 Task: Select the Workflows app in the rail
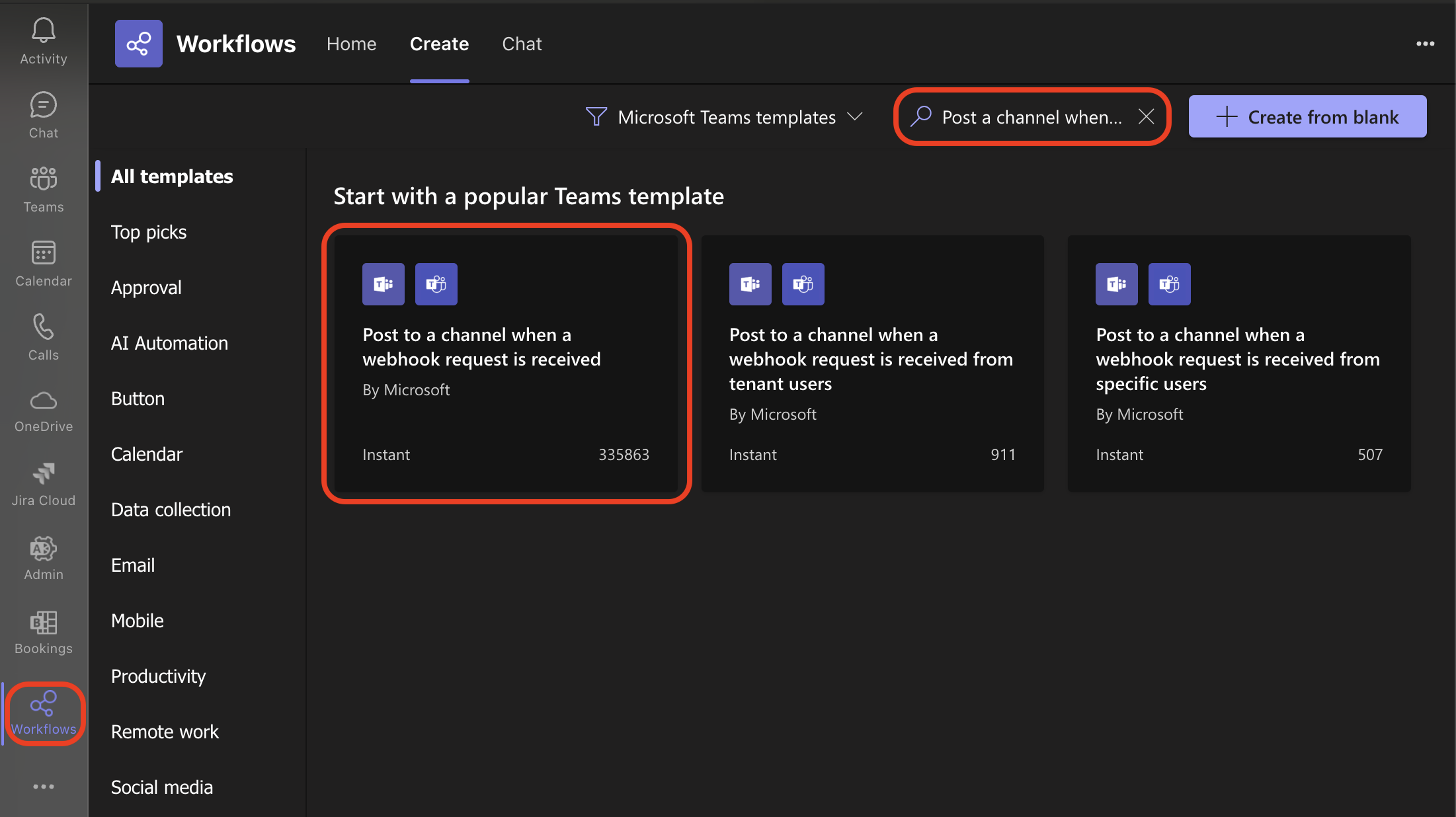pyautogui.click(x=44, y=714)
